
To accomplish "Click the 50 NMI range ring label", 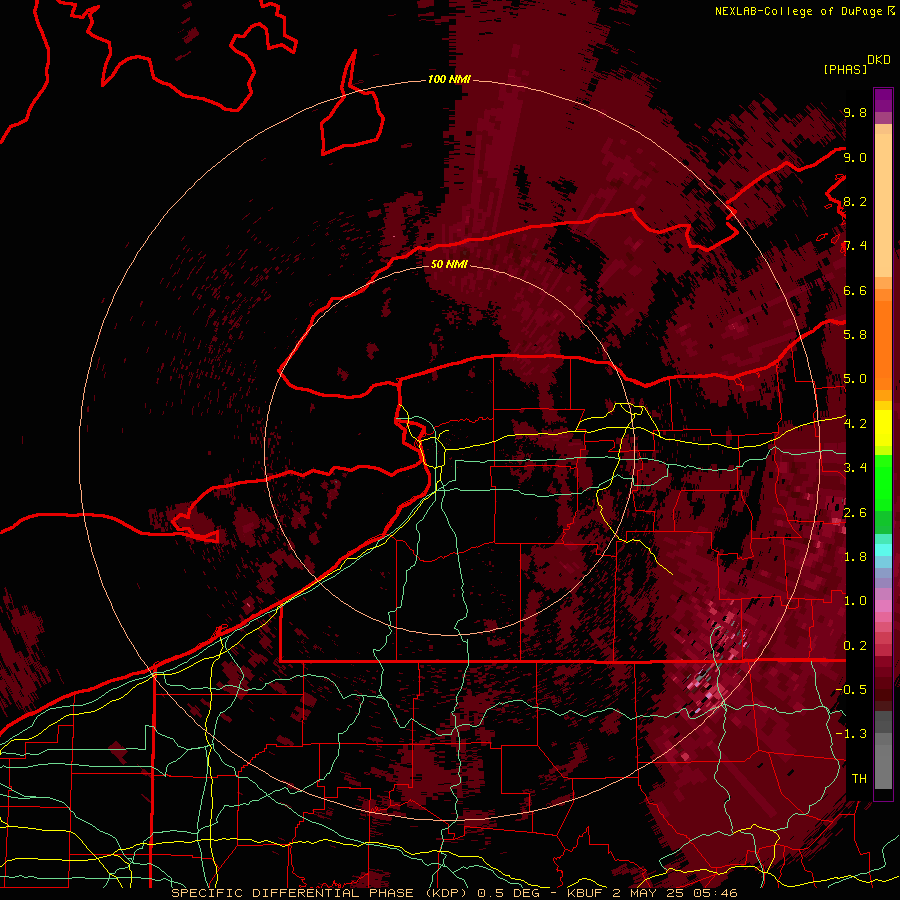I will (449, 264).
